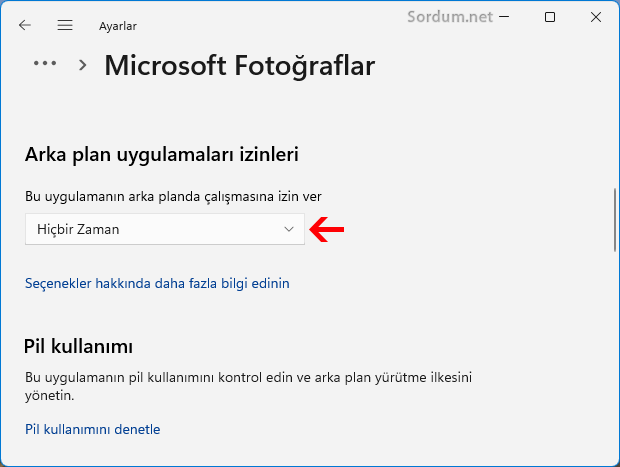Open the hamburger navigation menu
The height and width of the screenshot is (467, 620).
pyautogui.click(x=65, y=25)
